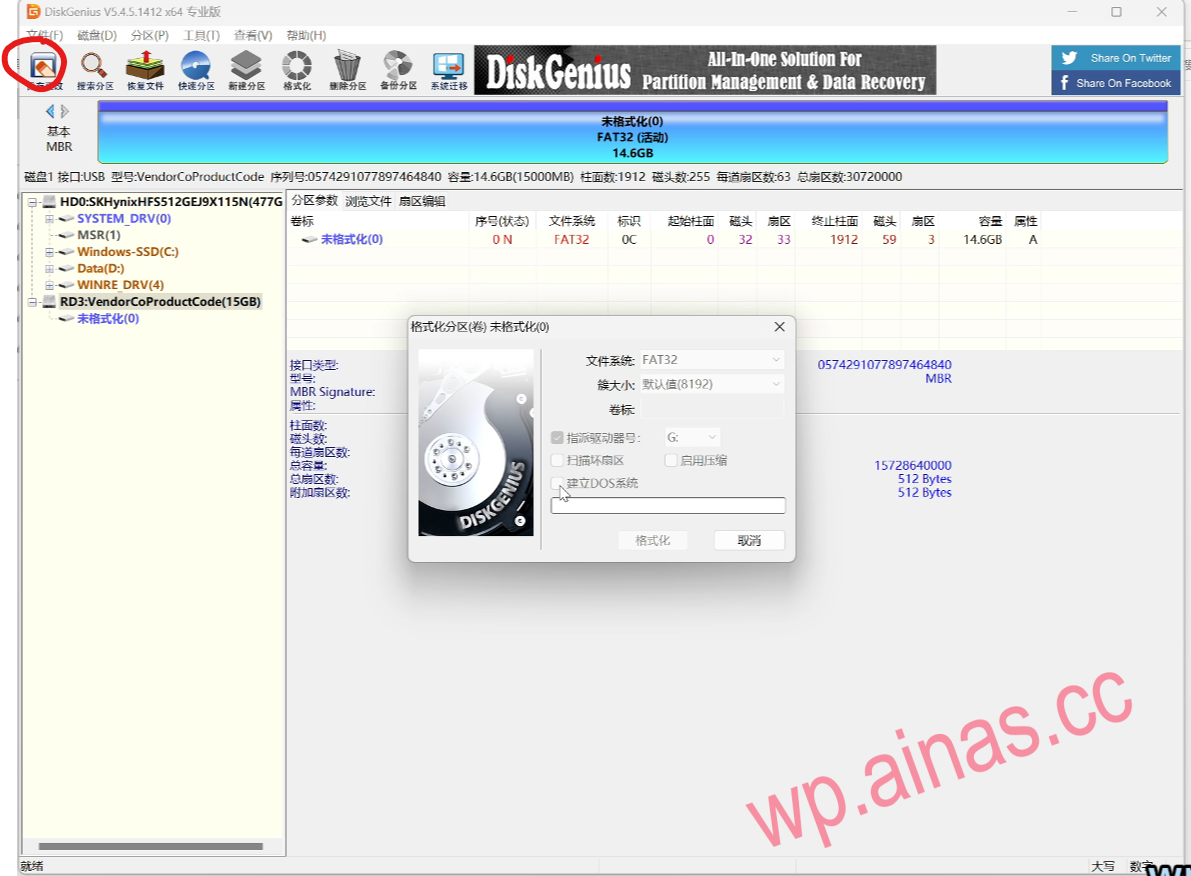Open the 工具(T) menu

pos(201,36)
